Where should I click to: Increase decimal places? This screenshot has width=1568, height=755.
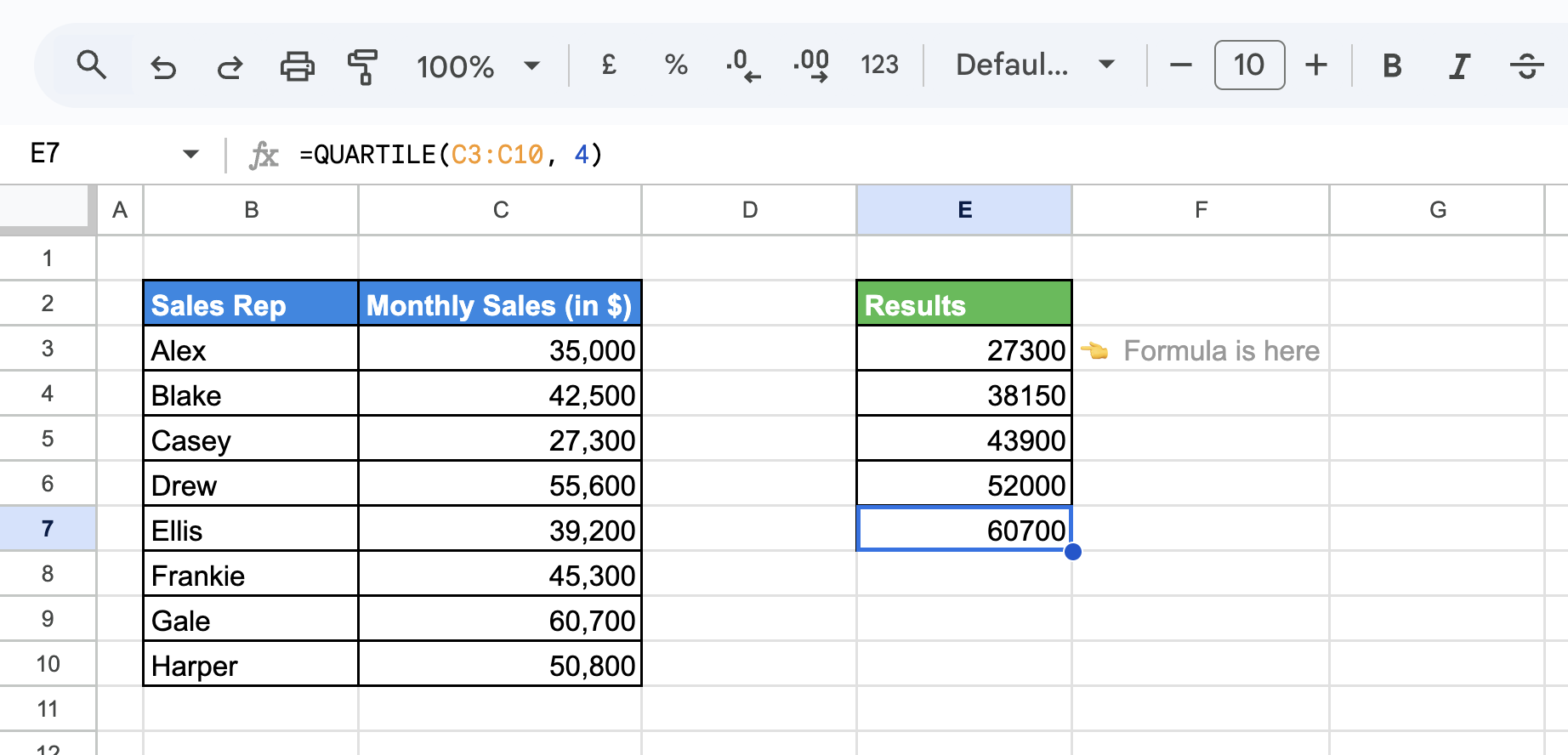pos(811,65)
